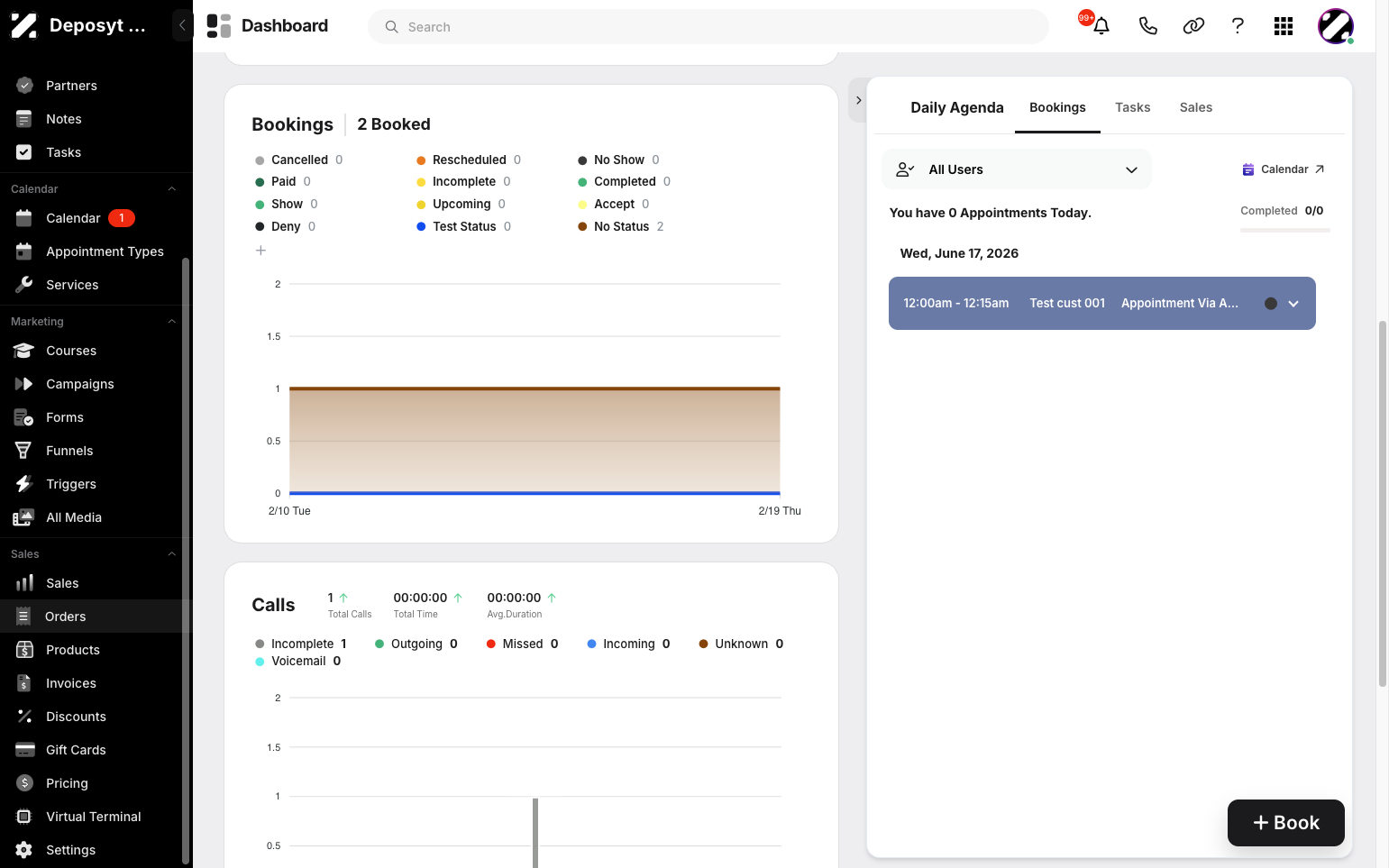Collapse the Sales sidebar section
1389x868 pixels.
(171, 554)
